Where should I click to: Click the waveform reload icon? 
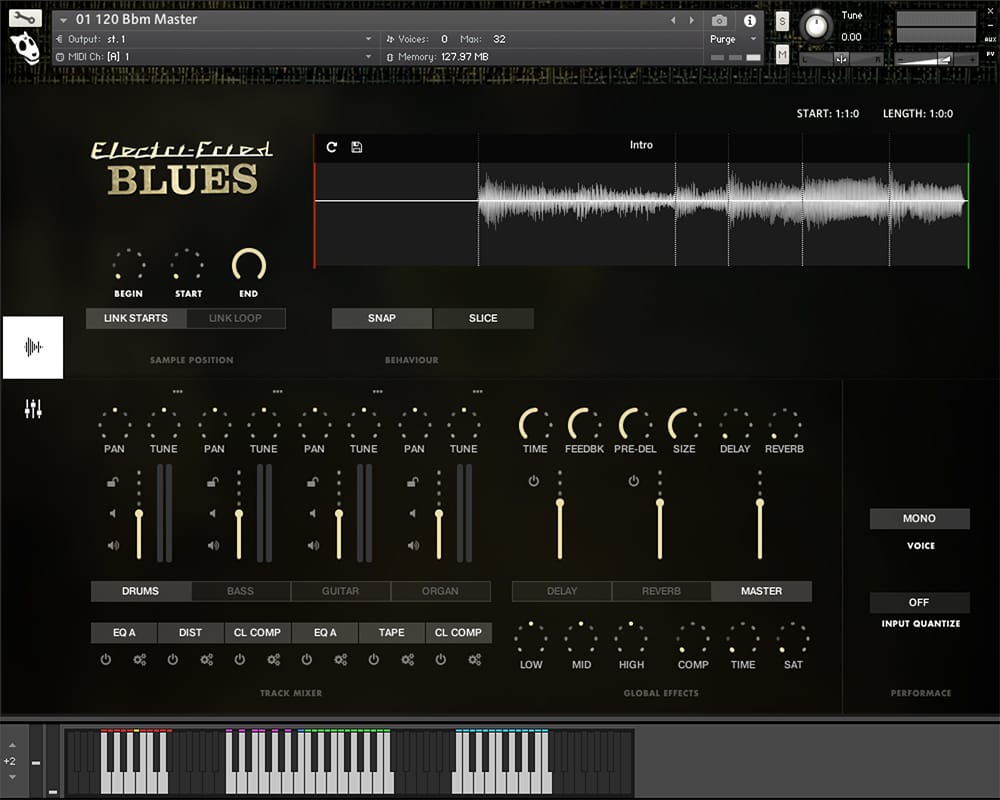(332, 147)
